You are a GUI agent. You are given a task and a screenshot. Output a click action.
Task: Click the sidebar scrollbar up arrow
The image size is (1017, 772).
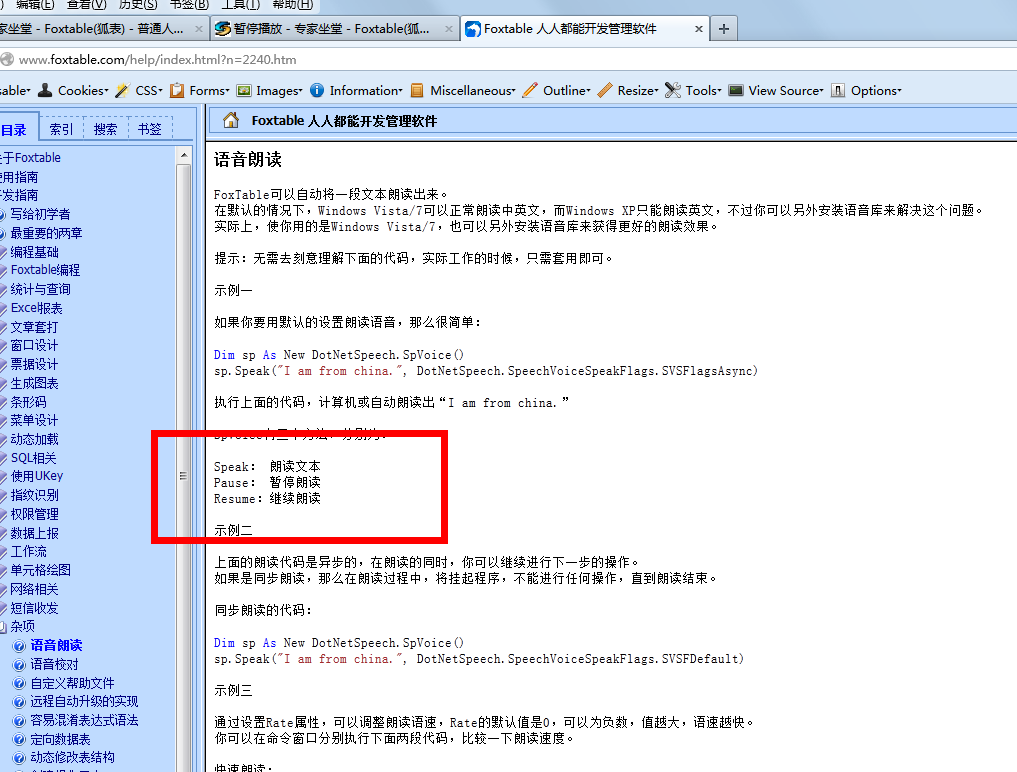pos(184,155)
